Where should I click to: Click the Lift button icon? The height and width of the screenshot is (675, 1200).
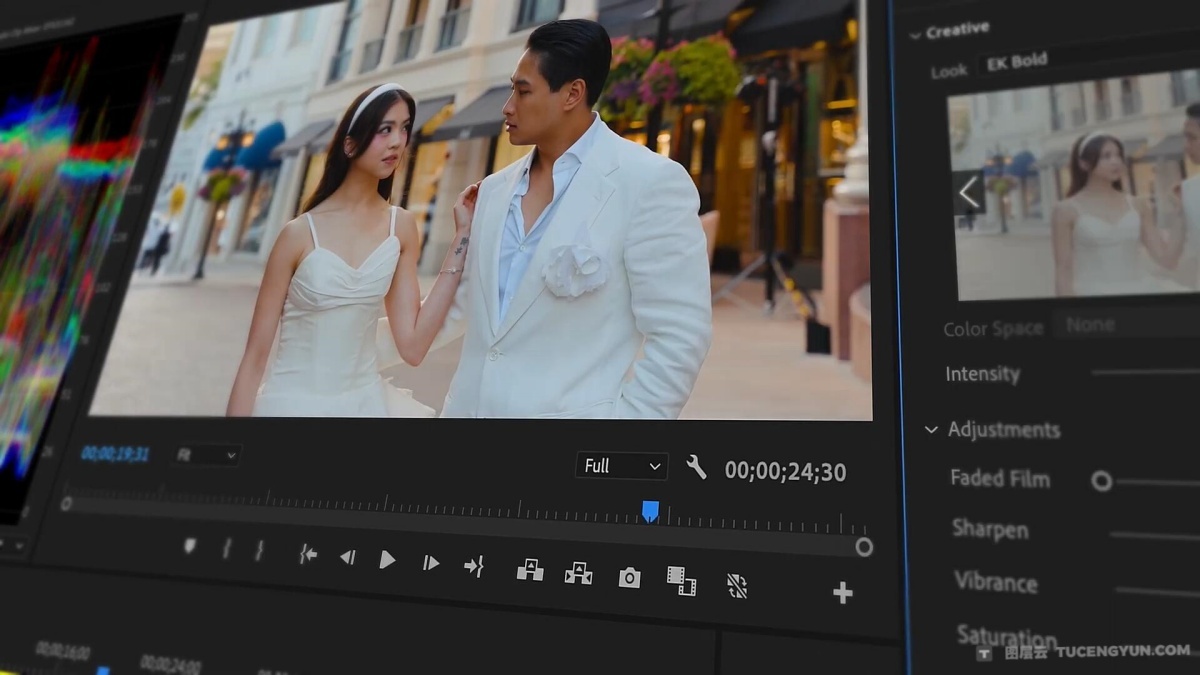point(530,570)
